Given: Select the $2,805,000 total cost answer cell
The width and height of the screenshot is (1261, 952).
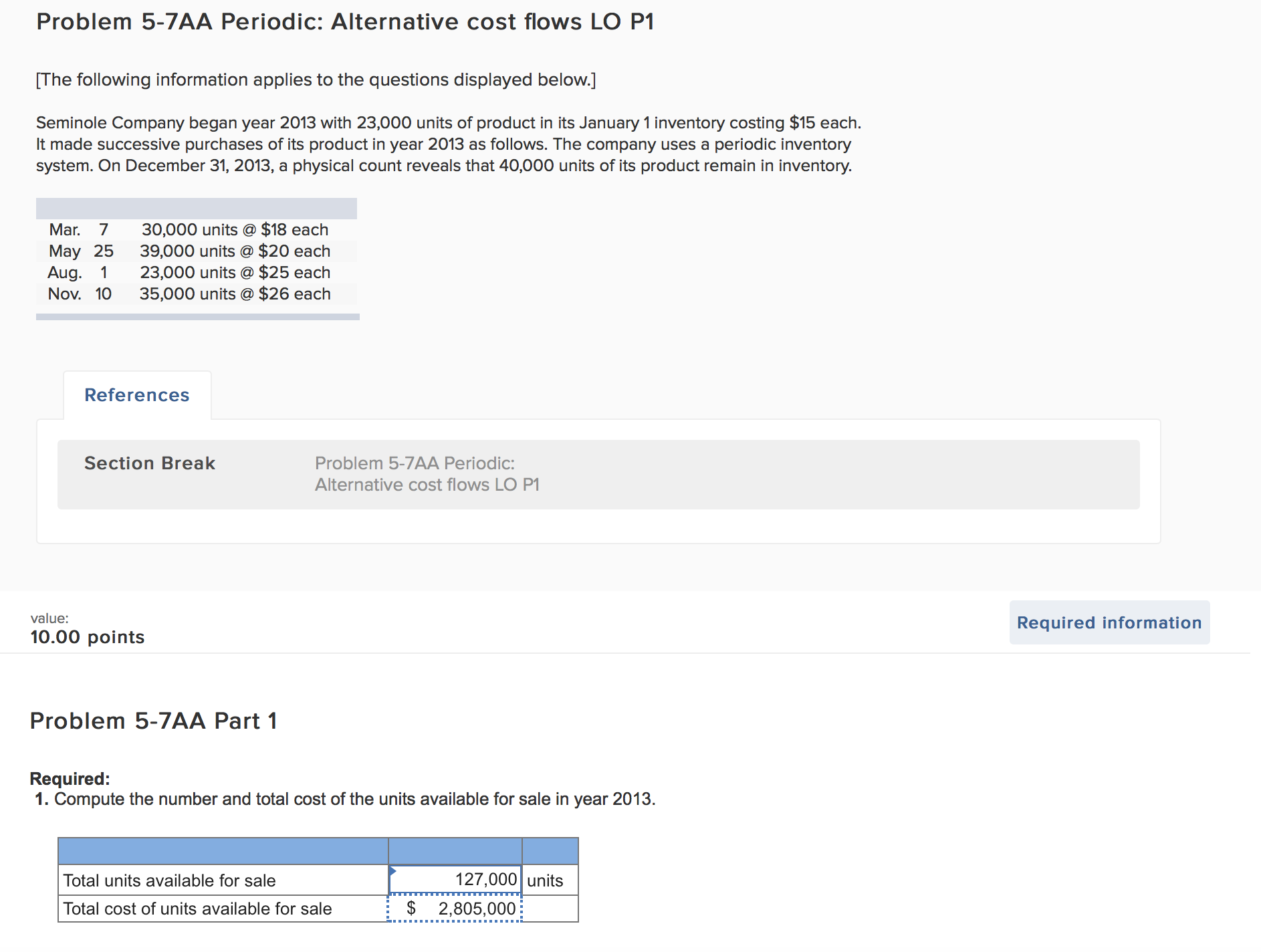Looking at the screenshot, I should point(455,909).
